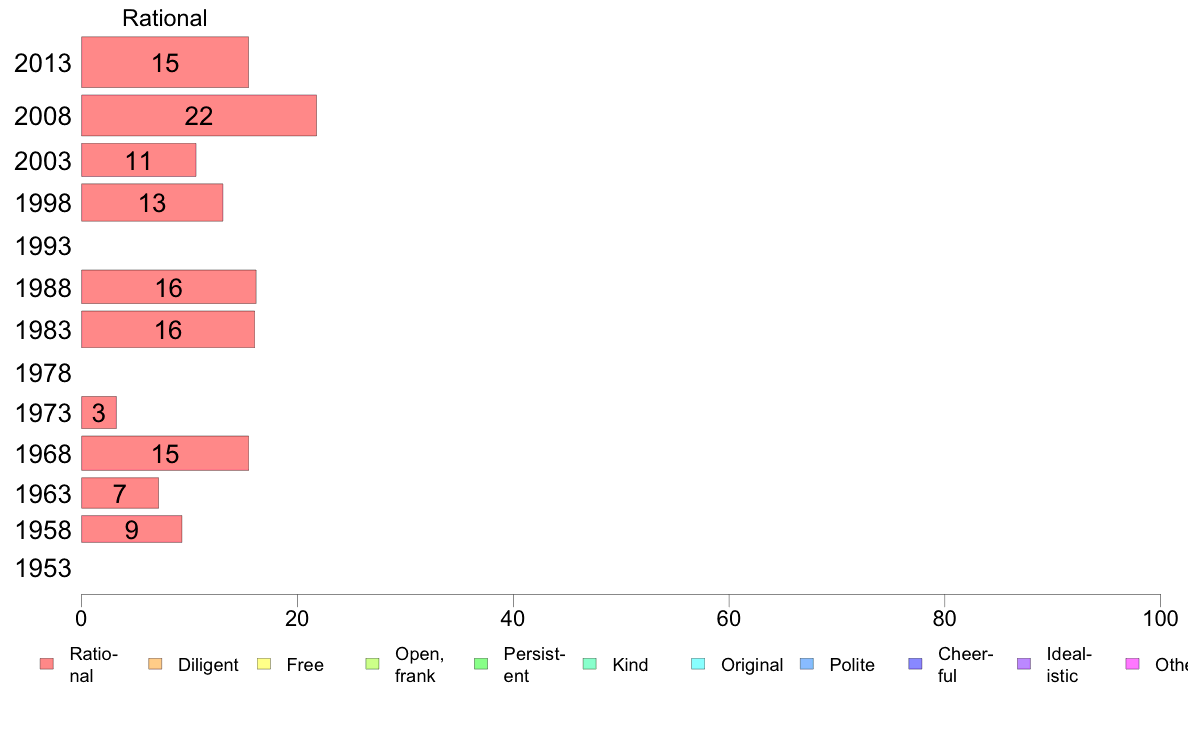Viewport: 1188px width, 736px height.
Task: Select the 2008 bar showing 22
Action: (x=199, y=115)
